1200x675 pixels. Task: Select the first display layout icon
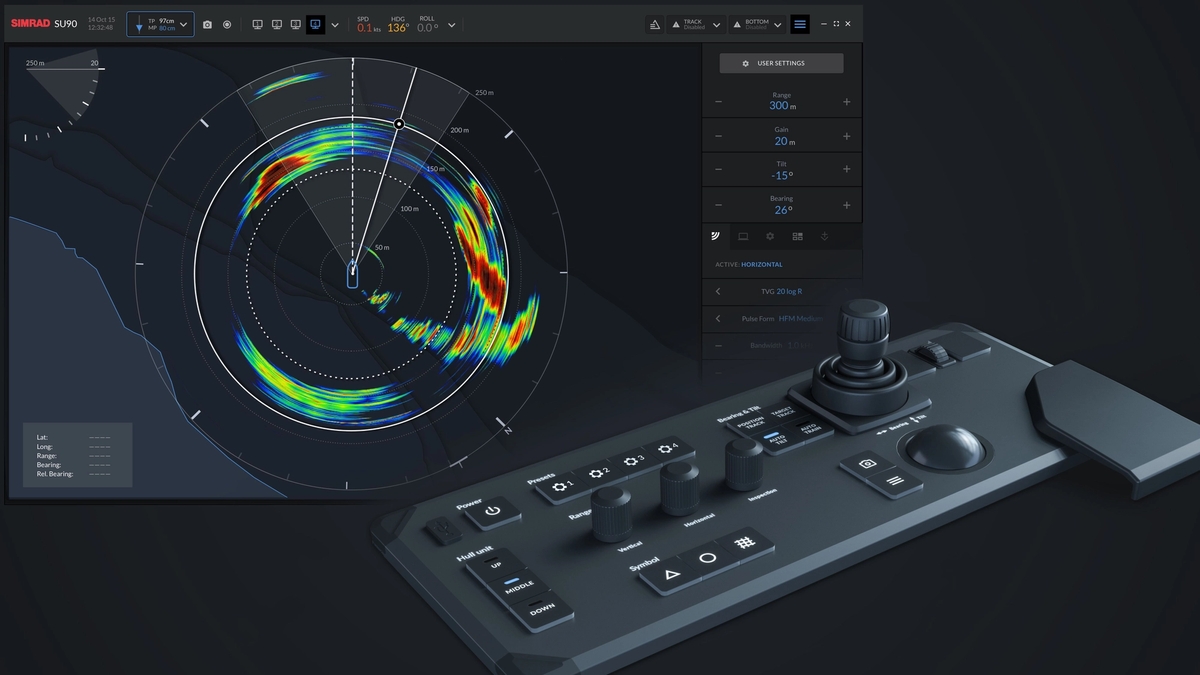pos(257,24)
